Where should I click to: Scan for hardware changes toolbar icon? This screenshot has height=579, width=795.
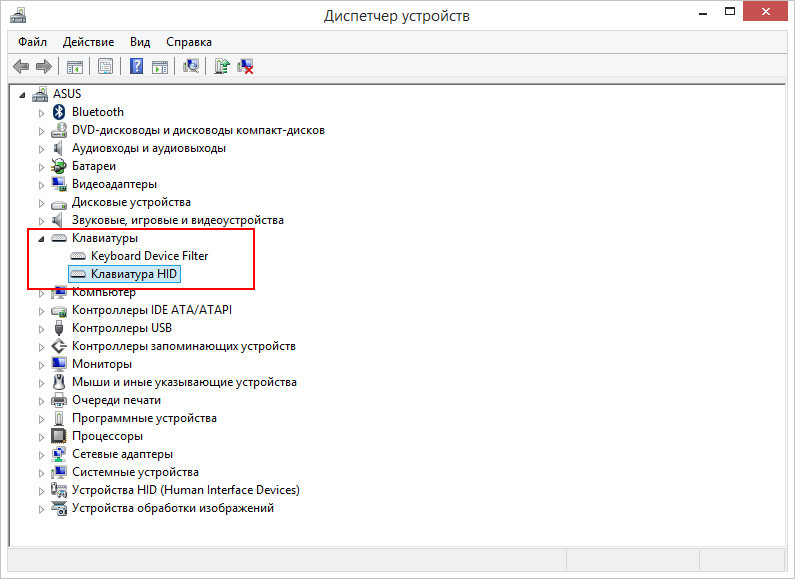(x=191, y=66)
